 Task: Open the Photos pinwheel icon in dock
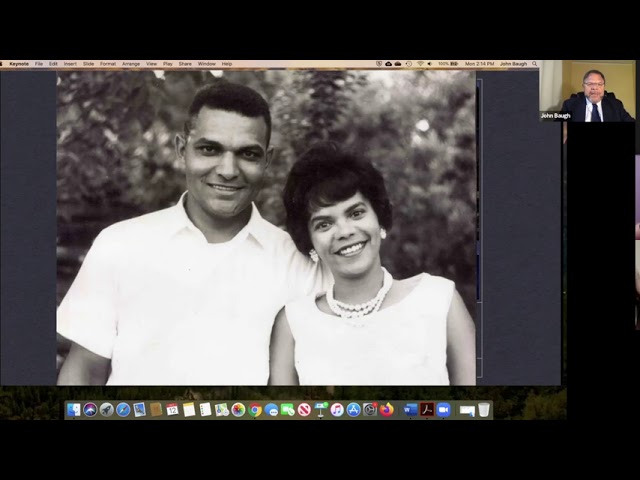point(238,410)
